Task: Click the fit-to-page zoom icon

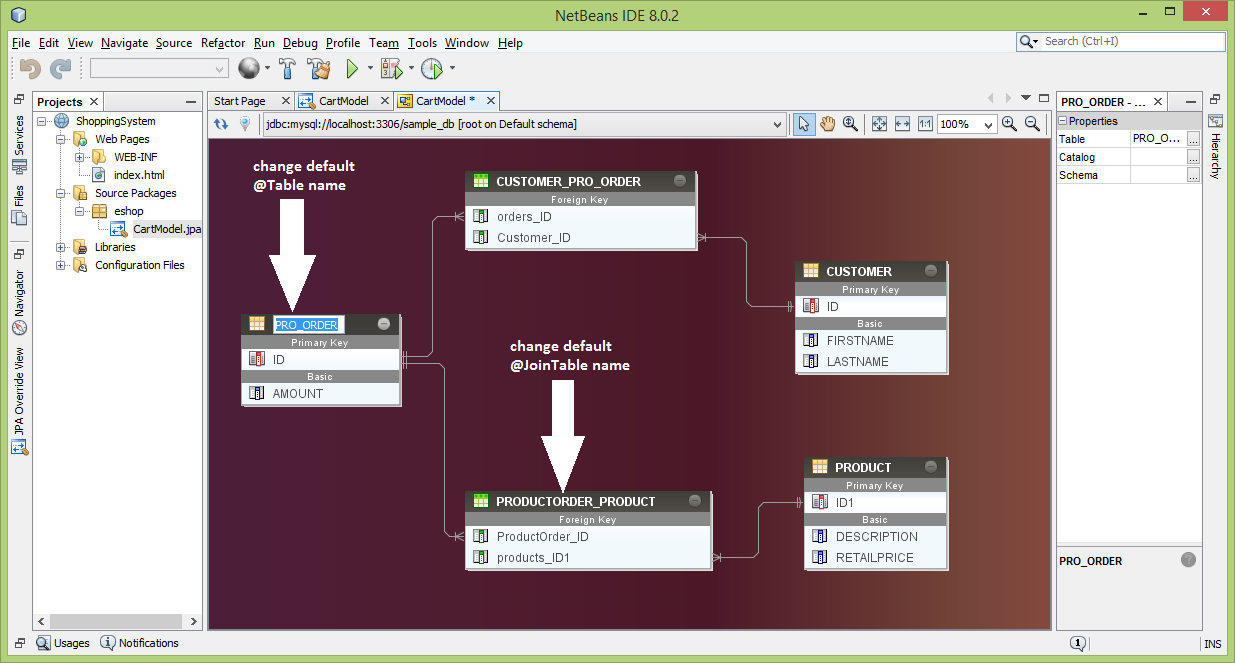Action: point(880,124)
